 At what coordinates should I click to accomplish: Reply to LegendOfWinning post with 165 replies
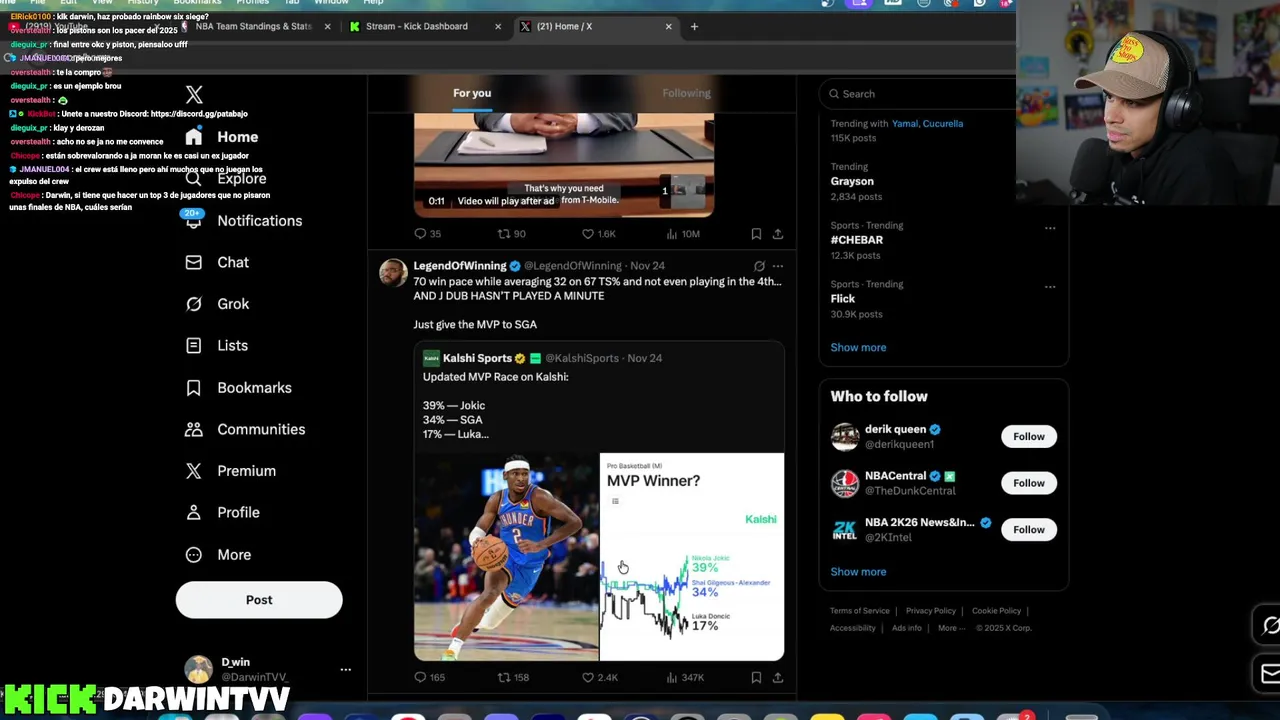429,678
